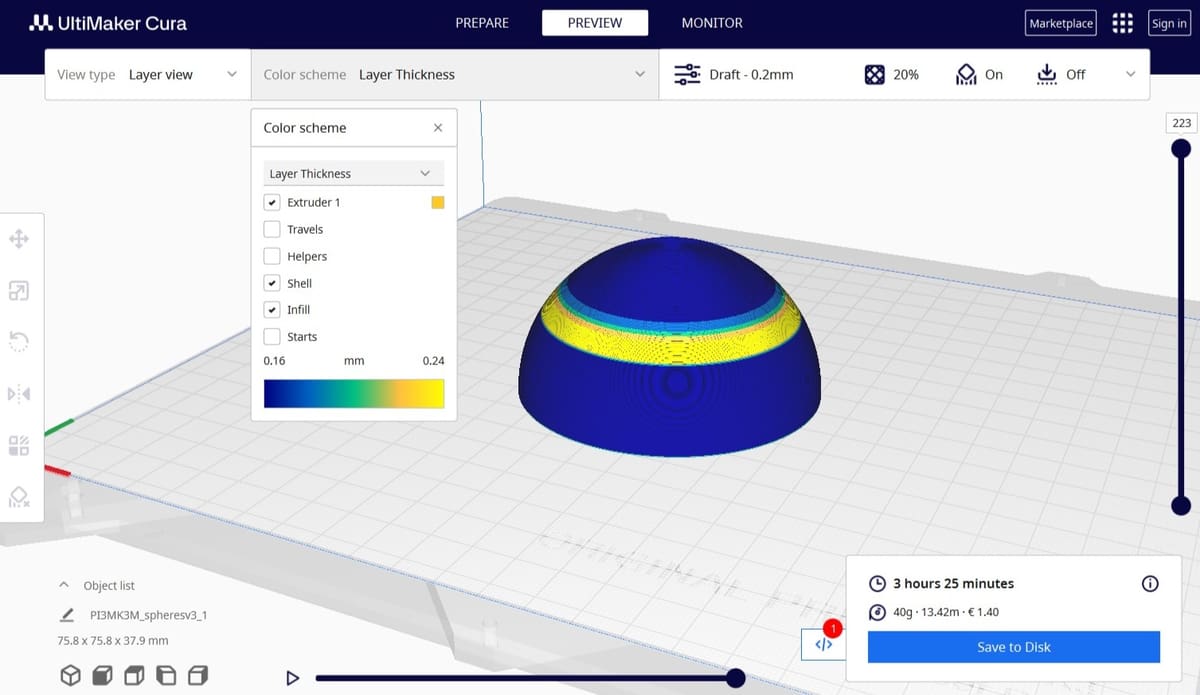1200x695 pixels.
Task: Open print time info icon
Action: 1150,584
